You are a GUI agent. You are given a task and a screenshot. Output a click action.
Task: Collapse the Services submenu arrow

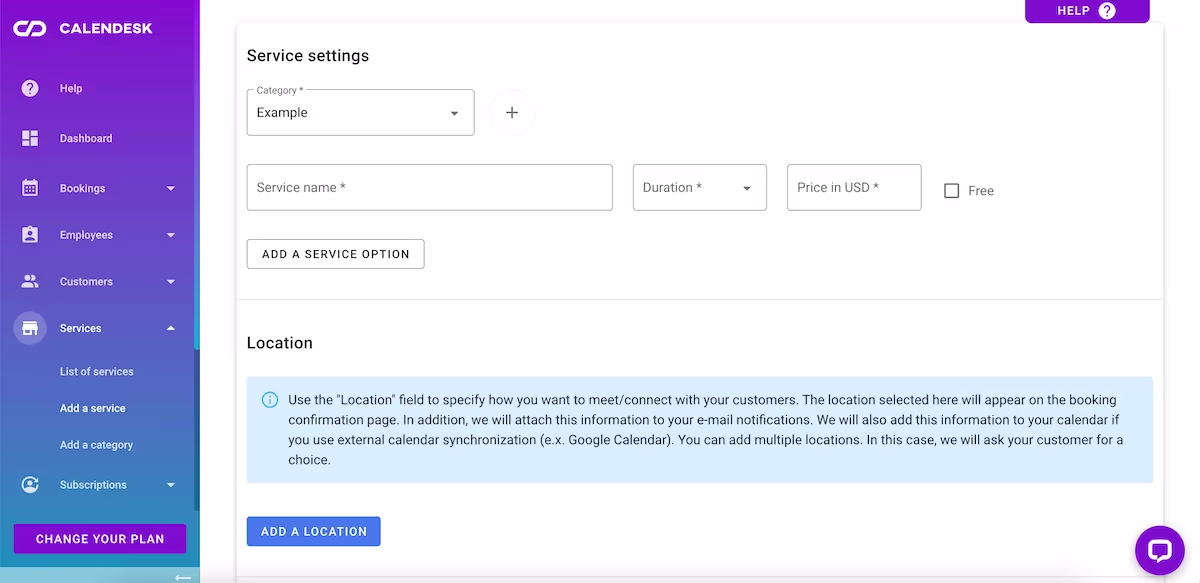(x=171, y=328)
